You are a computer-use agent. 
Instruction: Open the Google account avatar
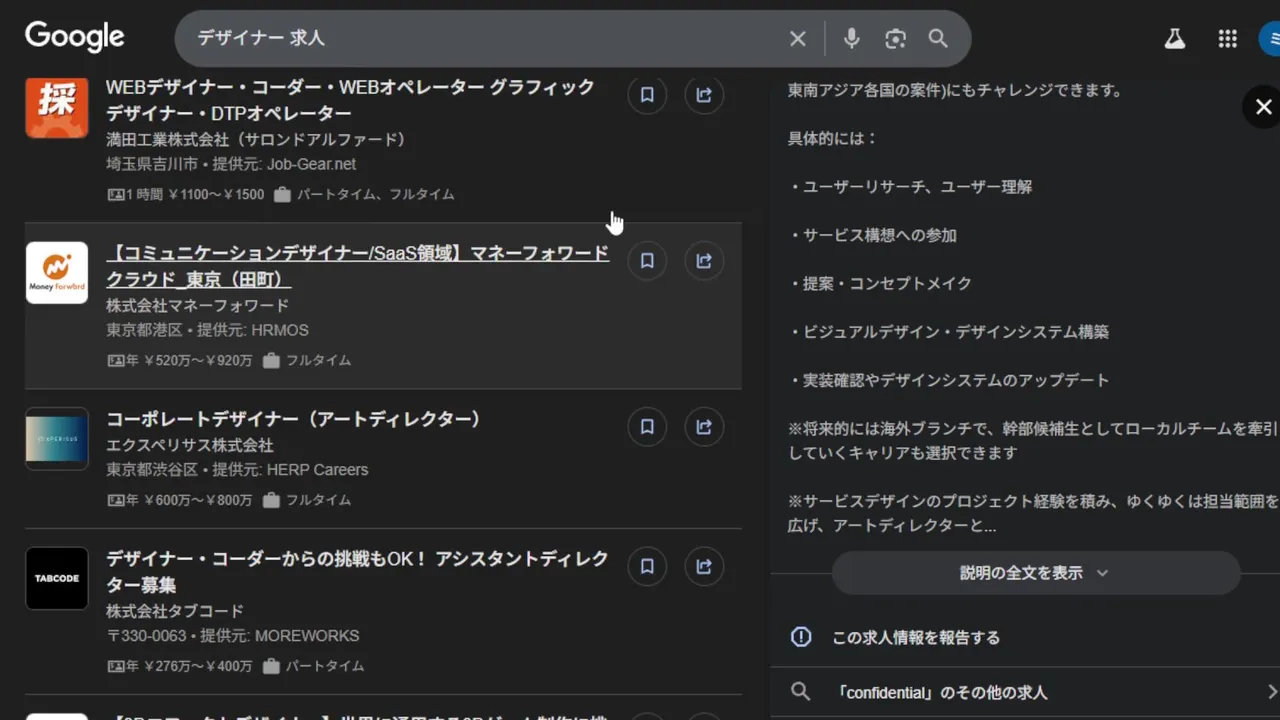pyautogui.click(x=1270, y=39)
